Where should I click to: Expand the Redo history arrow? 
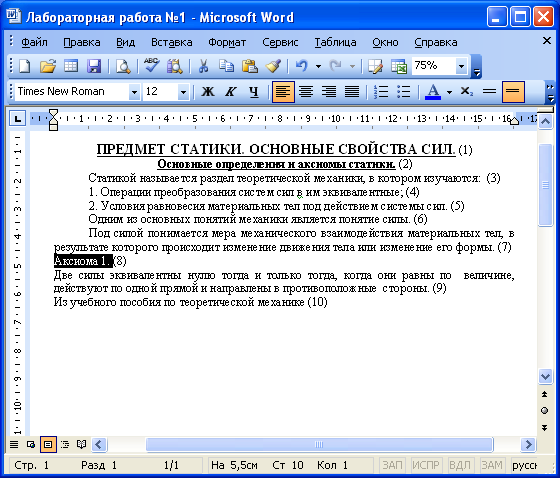(352, 66)
